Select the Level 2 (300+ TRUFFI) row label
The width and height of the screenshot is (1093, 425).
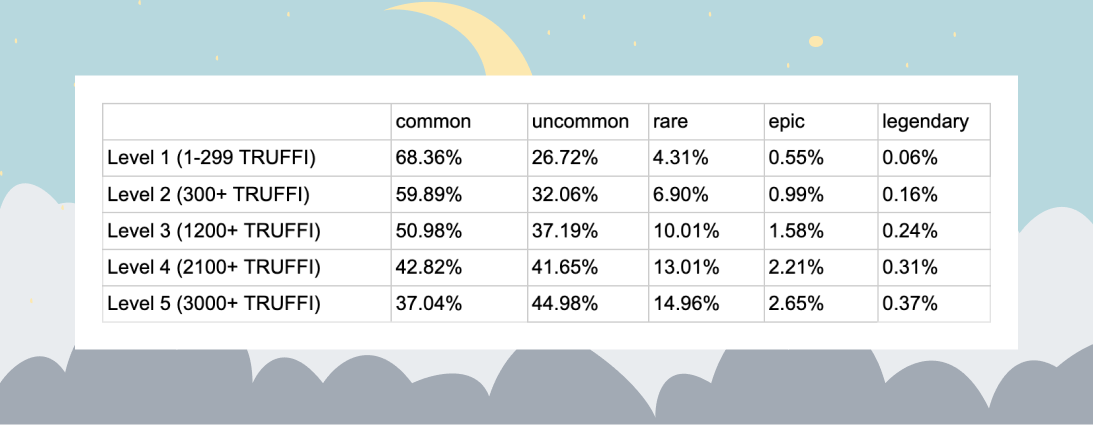coord(207,194)
